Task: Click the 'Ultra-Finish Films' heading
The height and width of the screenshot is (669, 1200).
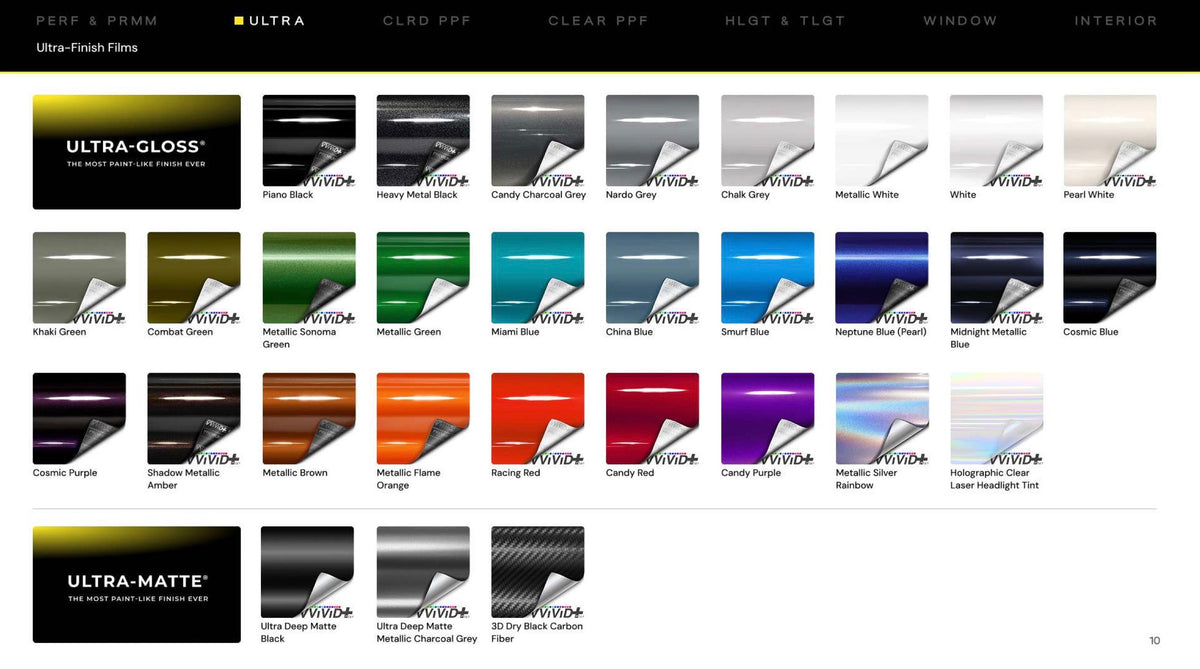Action: point(87,48)
